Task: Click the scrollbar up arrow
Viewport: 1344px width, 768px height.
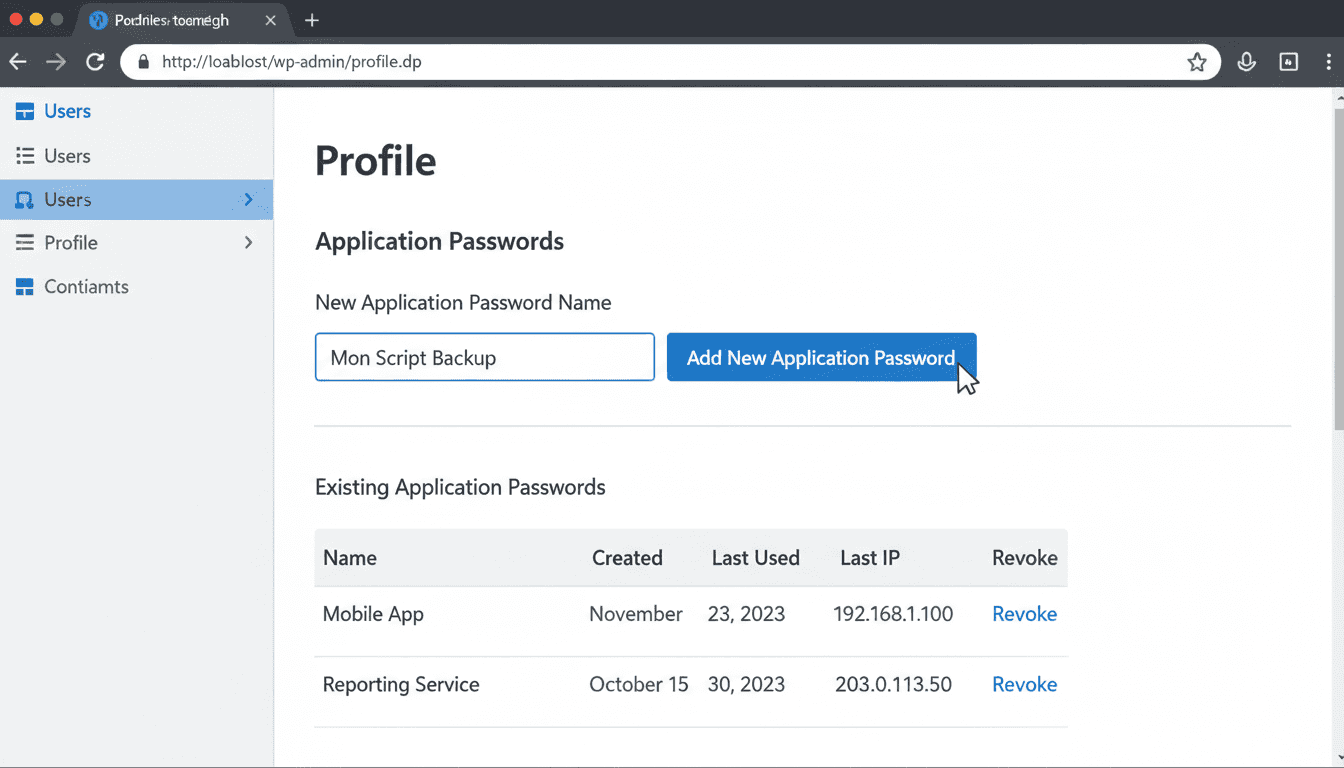Action: coord(1339,98)
